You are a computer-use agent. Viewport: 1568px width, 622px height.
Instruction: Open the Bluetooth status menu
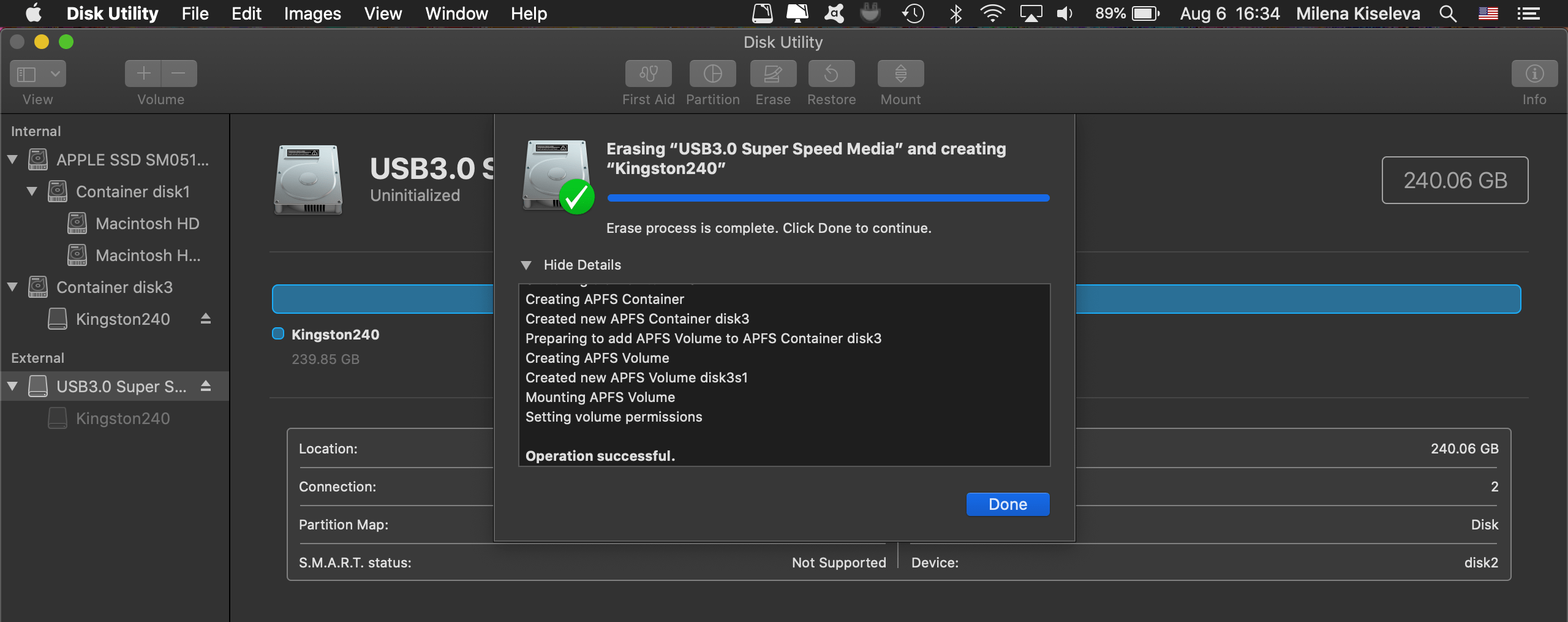[956, 13]
